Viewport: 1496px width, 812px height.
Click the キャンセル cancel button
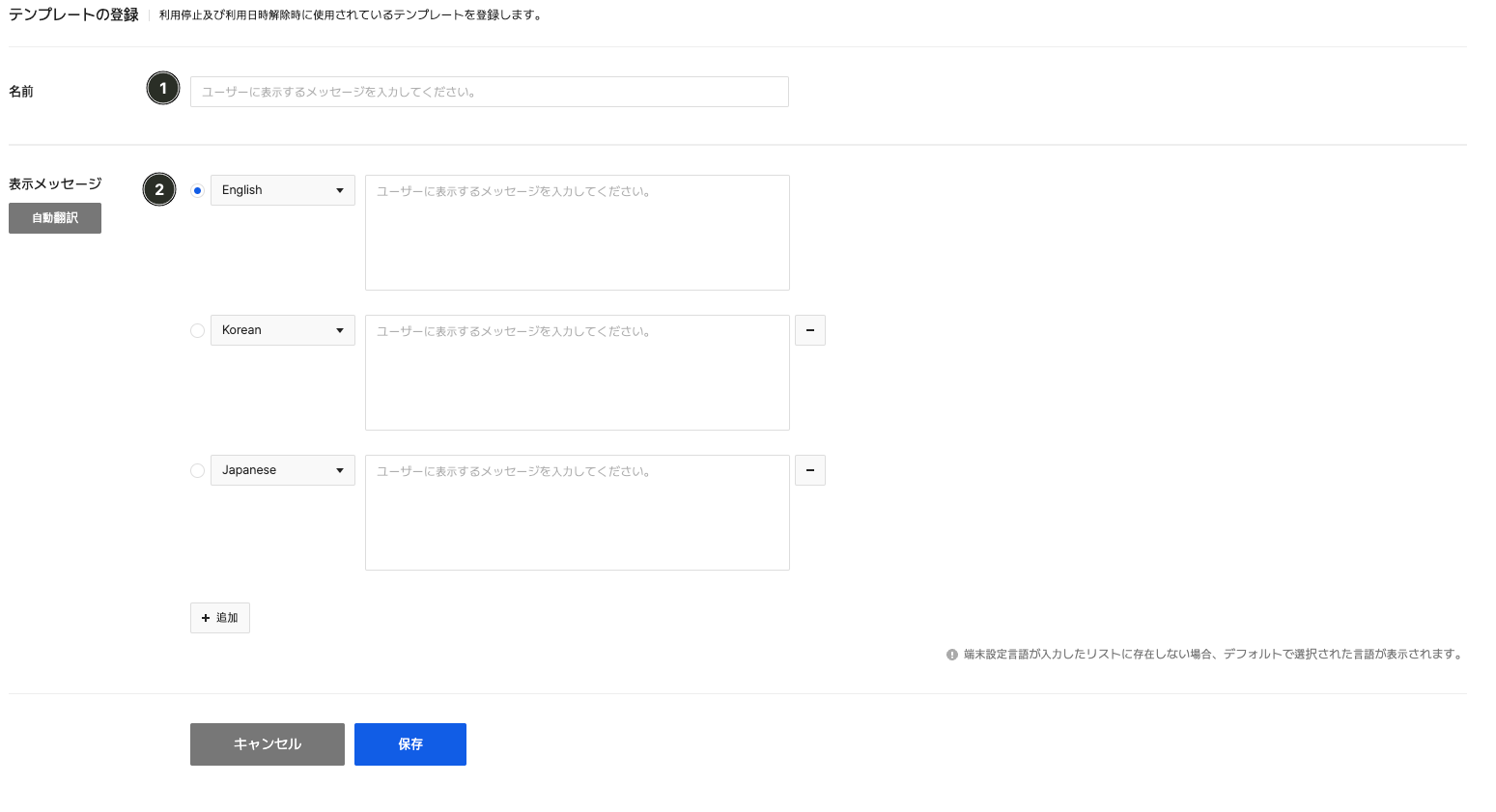(268, 744)
